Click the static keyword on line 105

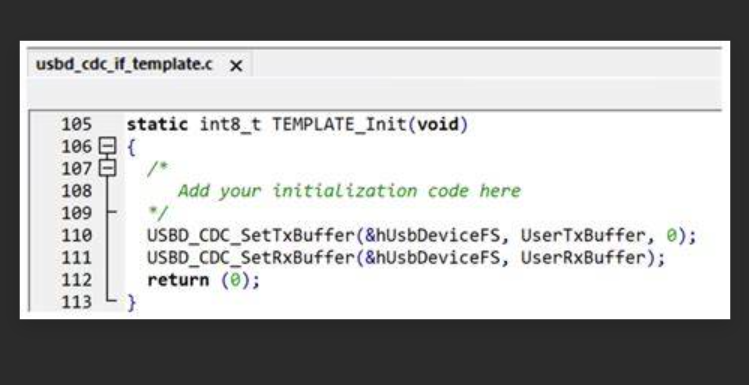tap(157, 125)
